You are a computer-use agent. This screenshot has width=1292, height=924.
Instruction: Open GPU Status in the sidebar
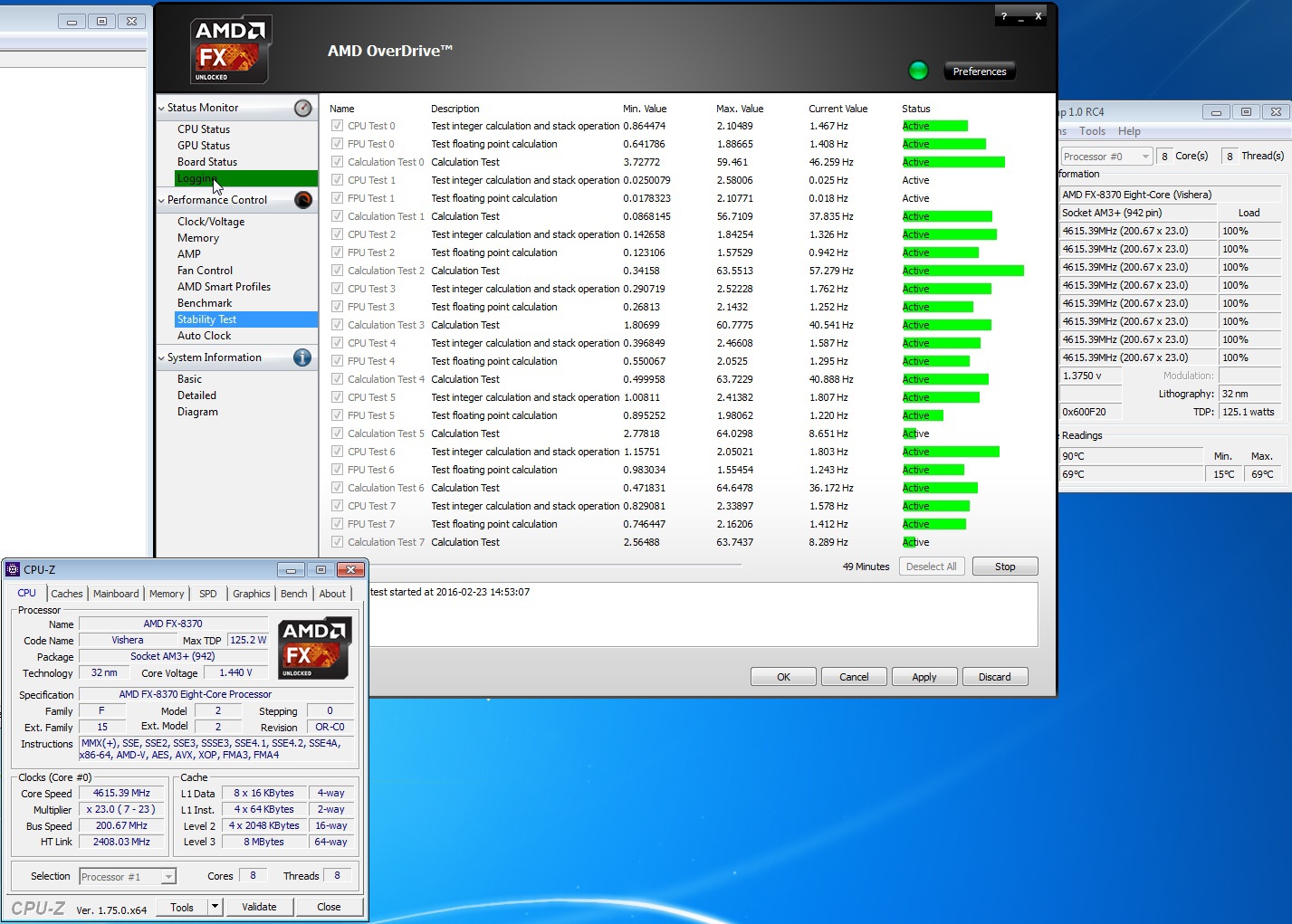pos(204,146)
